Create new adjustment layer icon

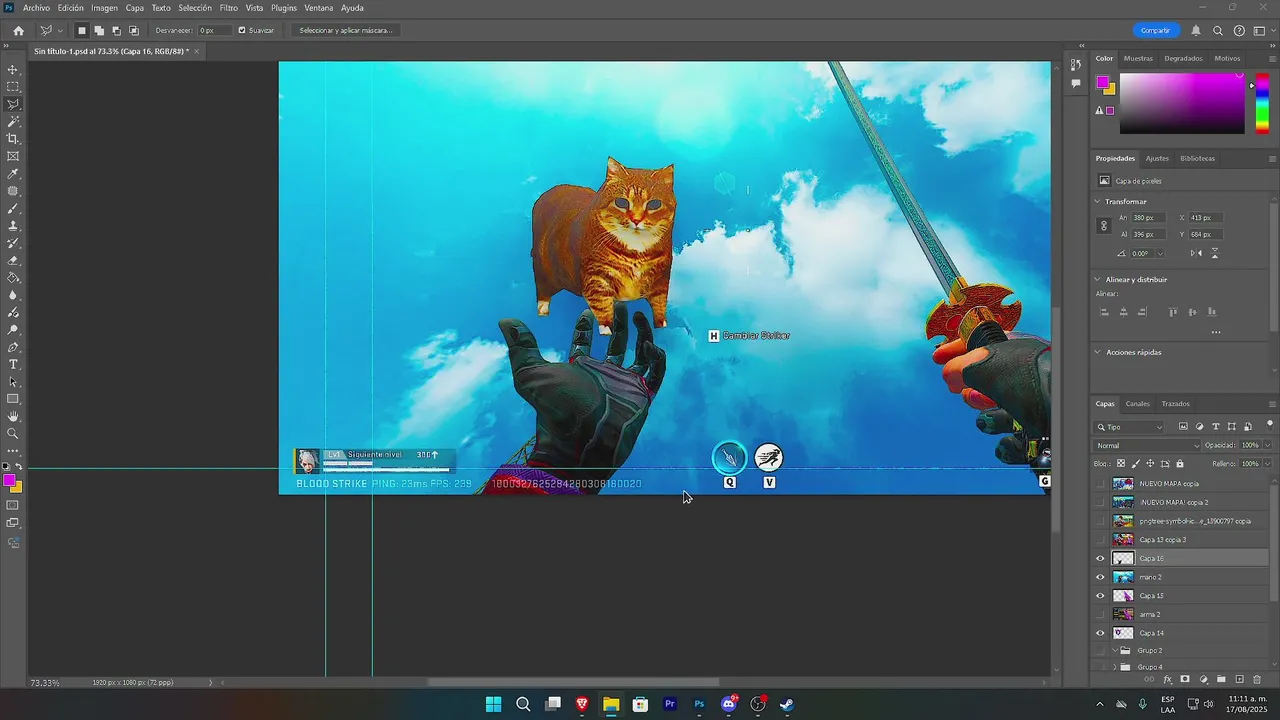[1203, 680]
